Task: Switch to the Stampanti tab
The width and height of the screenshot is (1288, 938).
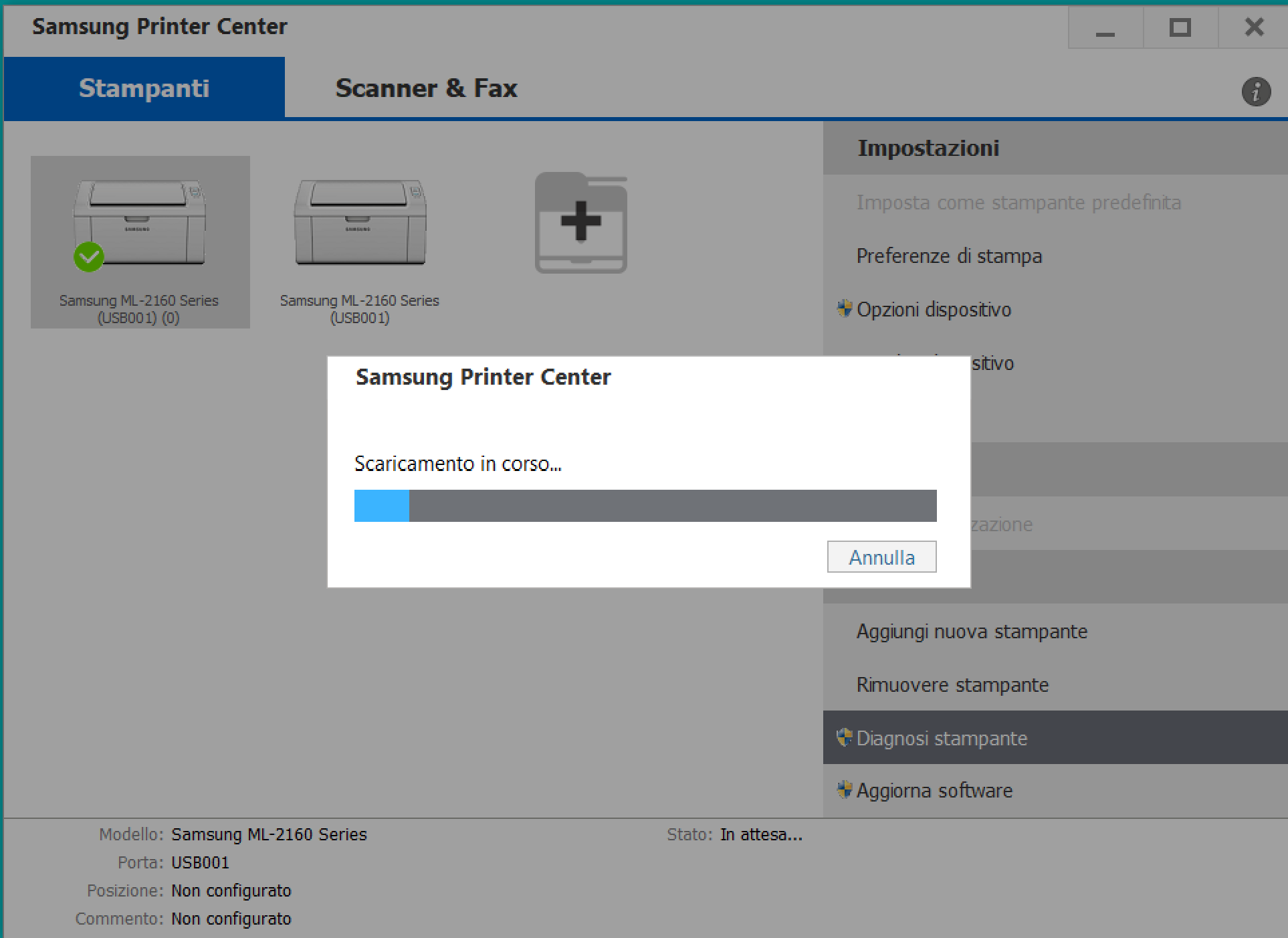Action: pos(144,88)
